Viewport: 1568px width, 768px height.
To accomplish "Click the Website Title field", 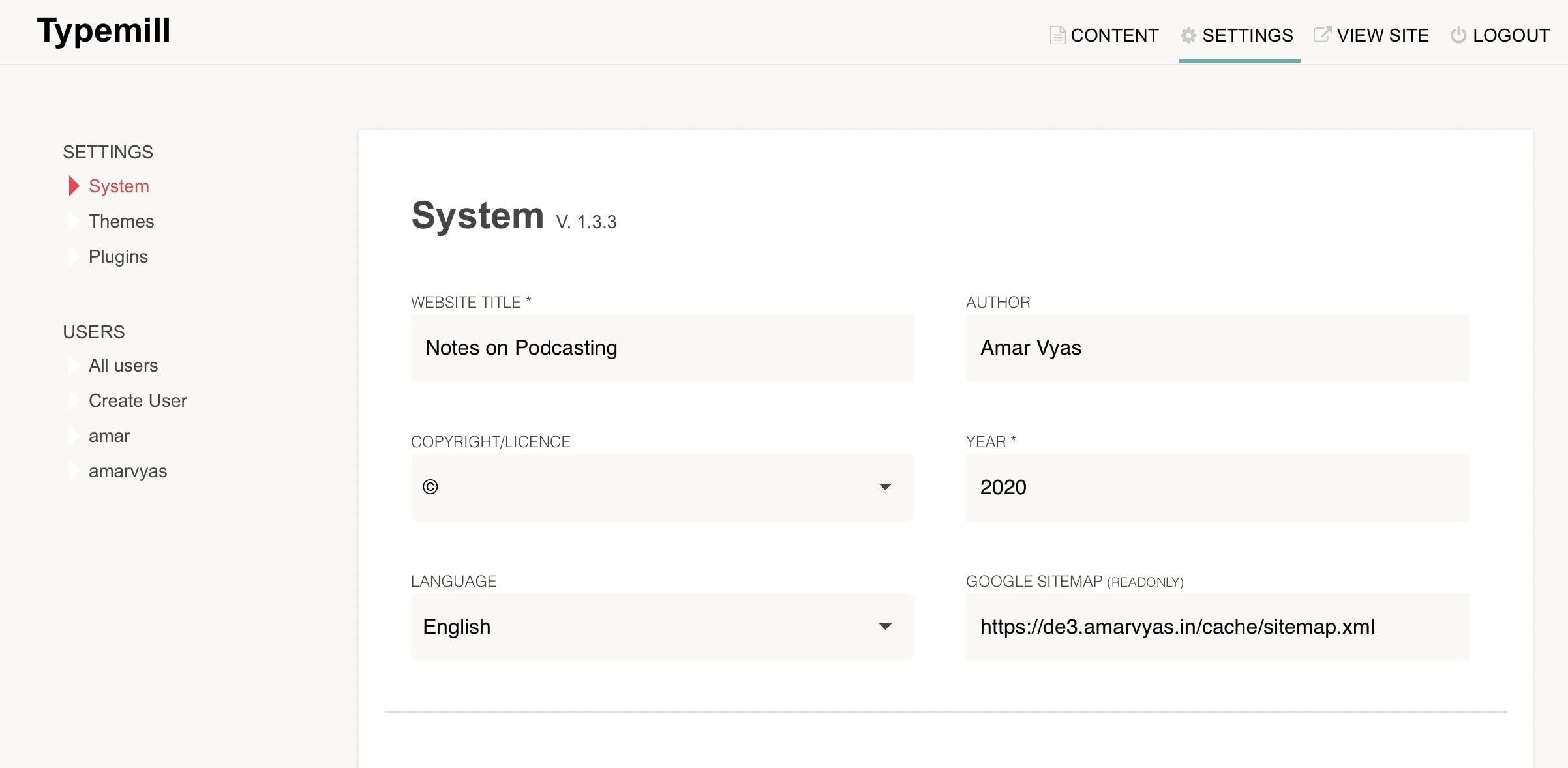I will pos(662,348).
